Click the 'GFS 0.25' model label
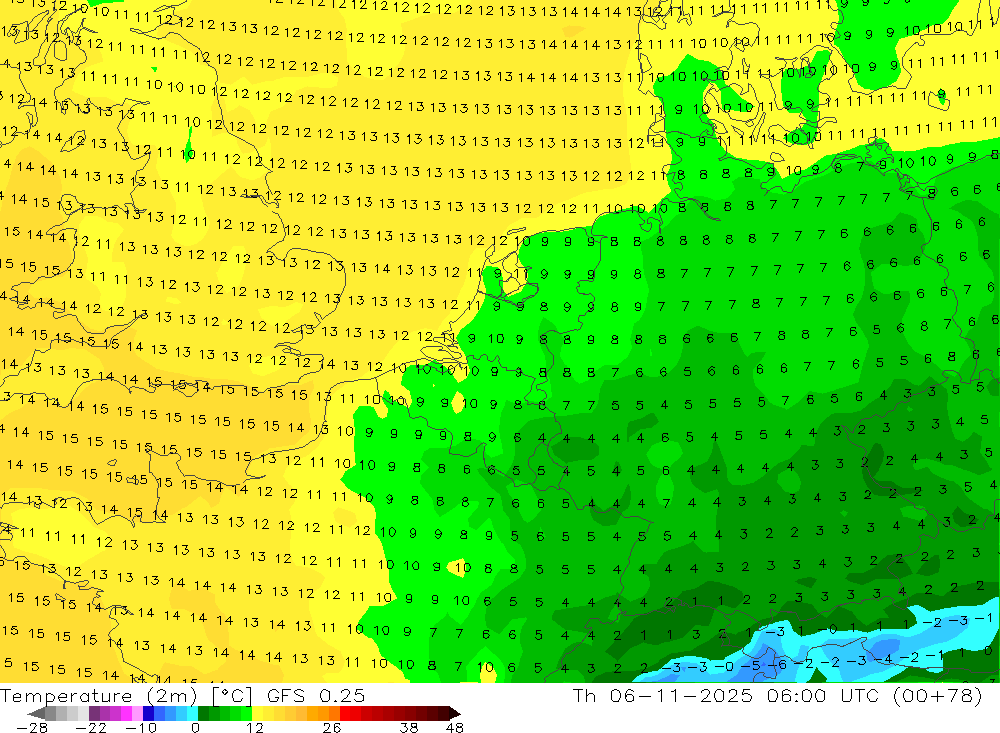 click(x=316, y=695)
